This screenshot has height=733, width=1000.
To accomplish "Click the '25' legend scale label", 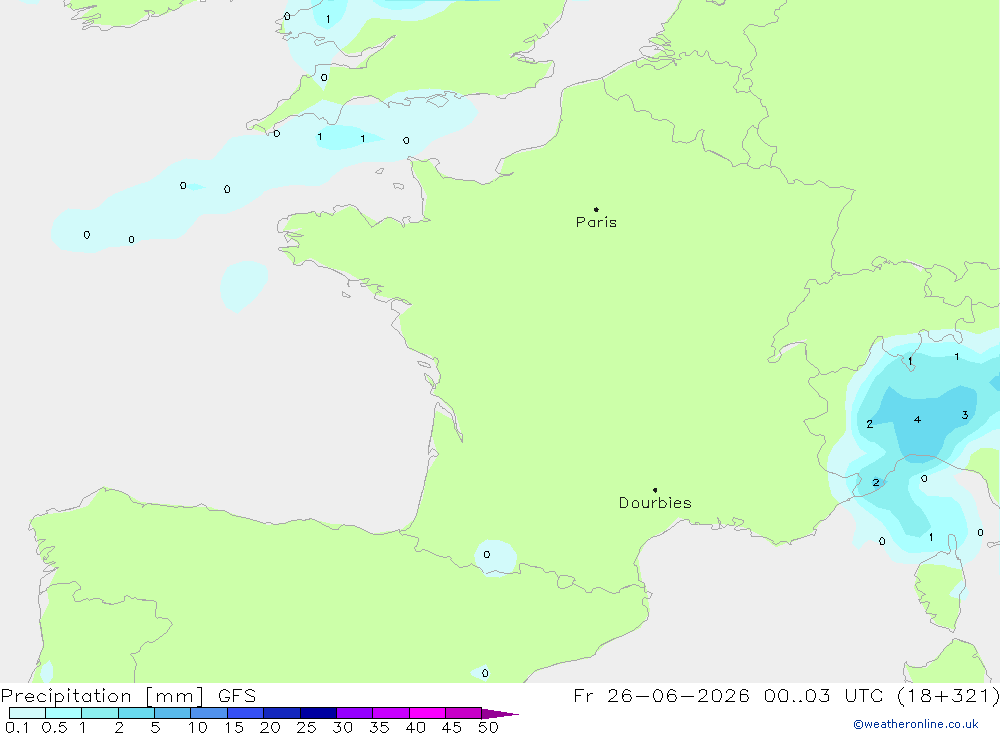I will (306, 727).
